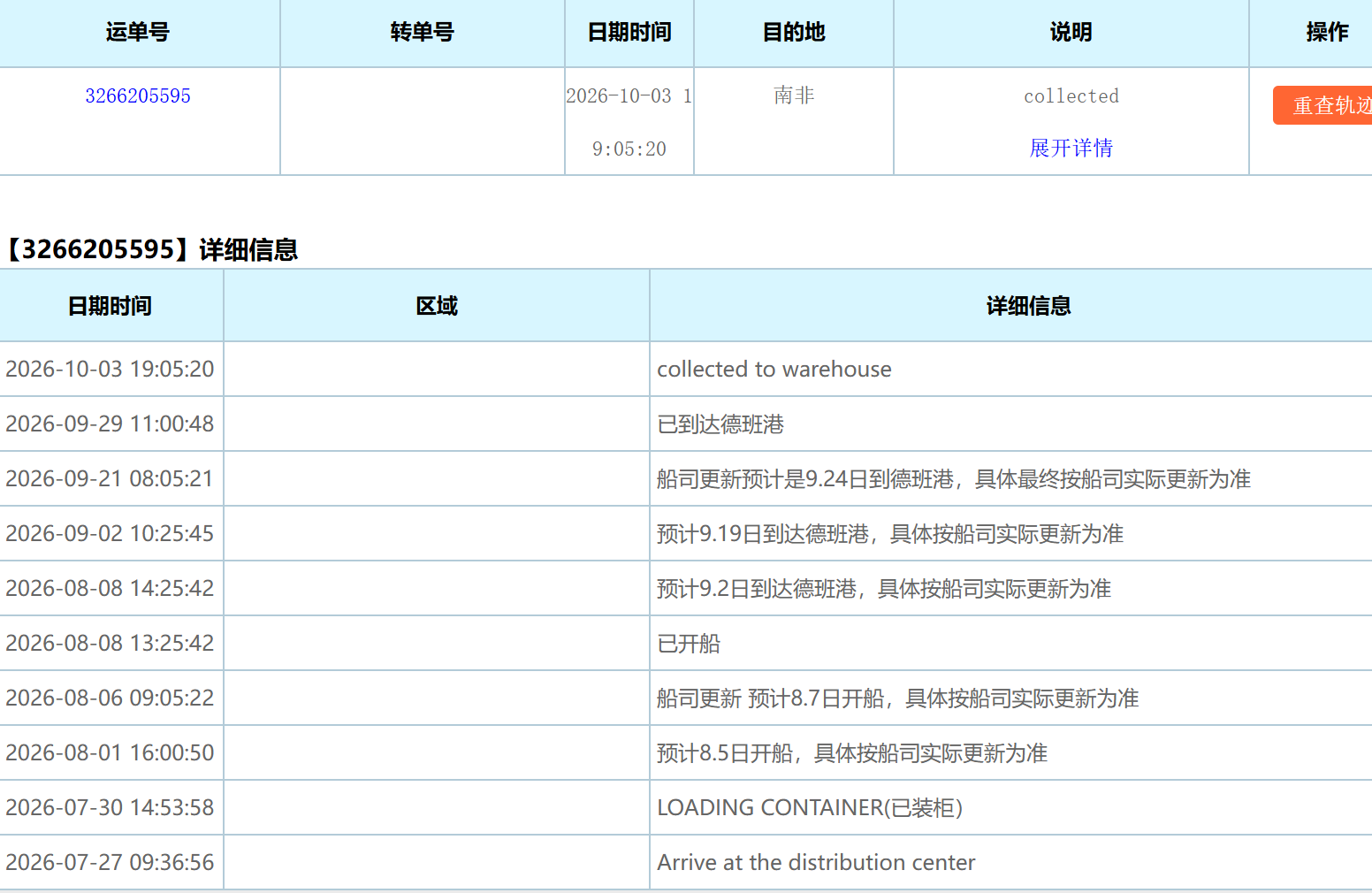Select the 船司更新 预计8.7日开船 entry

pos(898,698)
